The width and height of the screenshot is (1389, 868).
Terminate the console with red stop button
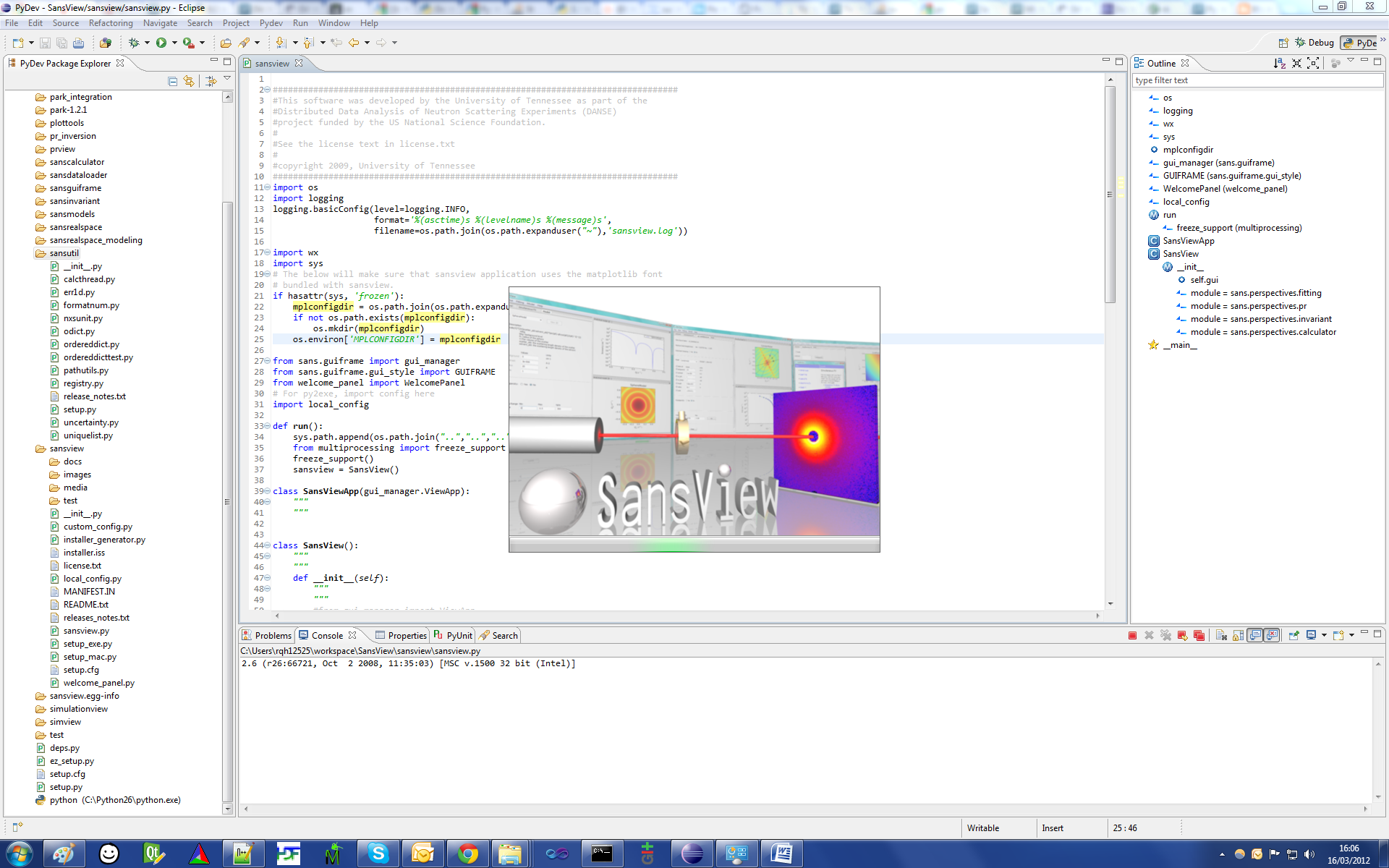tap(1132, 635)
